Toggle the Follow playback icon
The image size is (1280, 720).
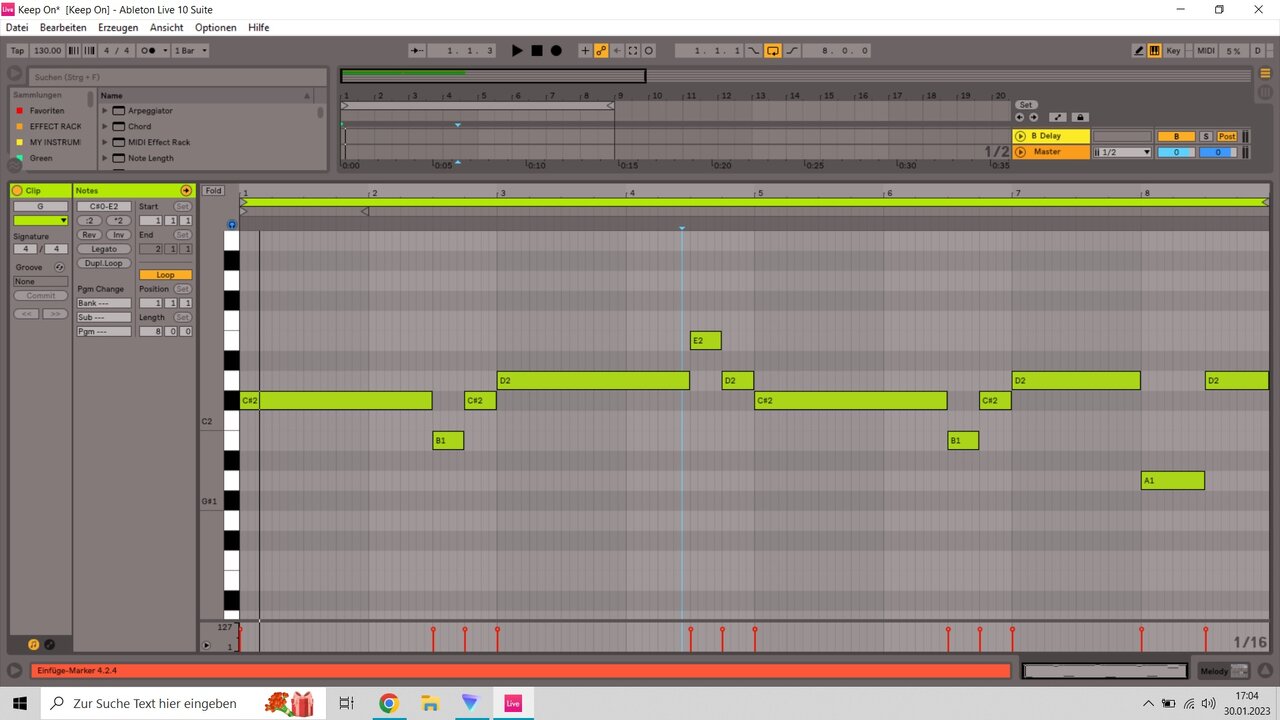[x=418, y=50]
